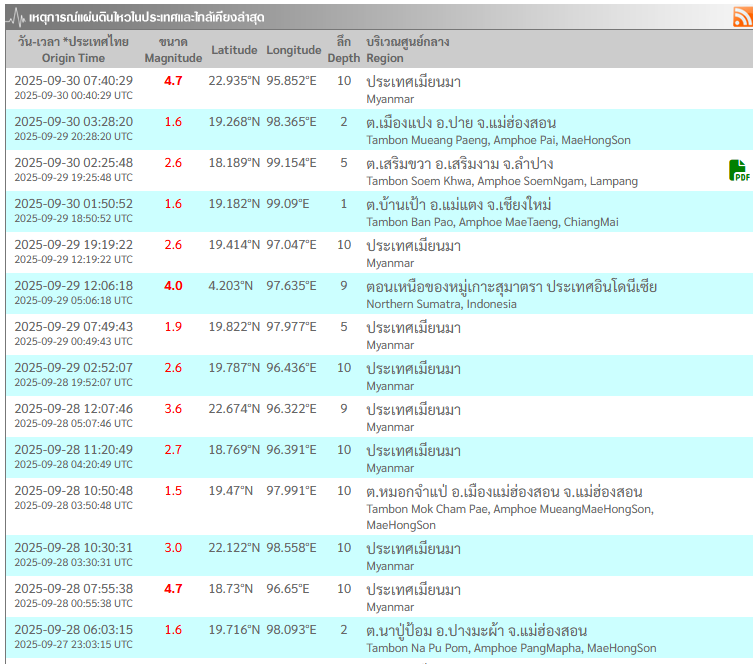Click longitude 95.852°E
Viewport: 753px width, 664px height.
tap(291, 81)
